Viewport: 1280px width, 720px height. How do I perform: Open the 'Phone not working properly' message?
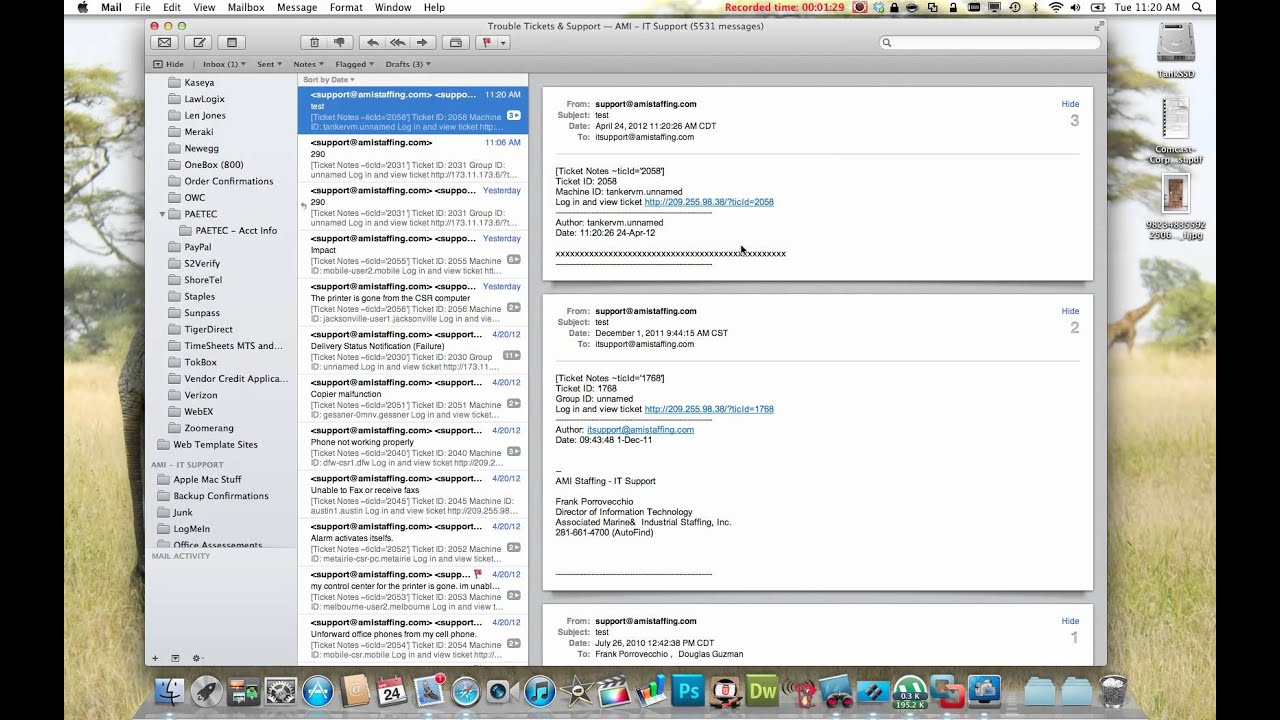point(412,447)
